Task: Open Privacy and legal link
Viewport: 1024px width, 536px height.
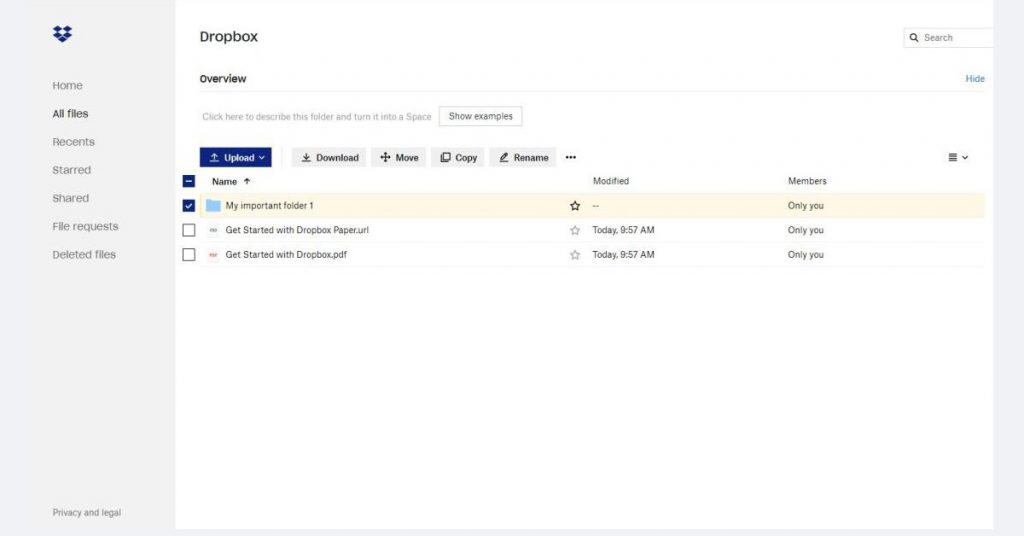Action: (x=87, y=512)
